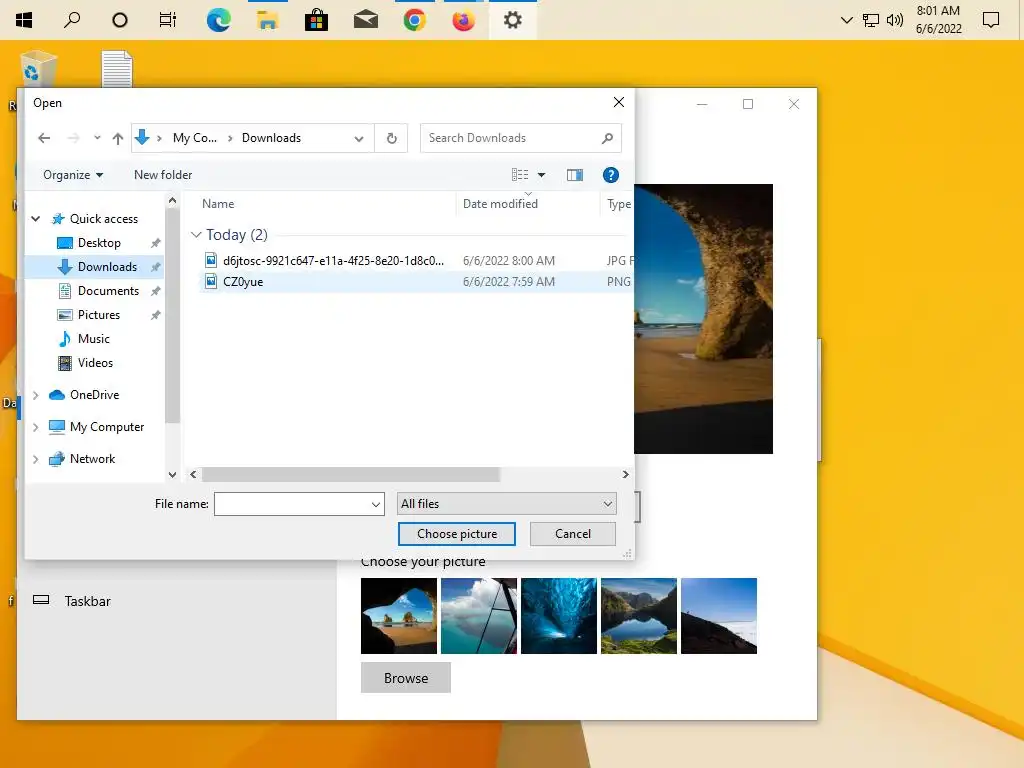Choose the dark hillside picture thumbnail
The width and height of the screenshot is (1024, 768).
click(719, 616)
